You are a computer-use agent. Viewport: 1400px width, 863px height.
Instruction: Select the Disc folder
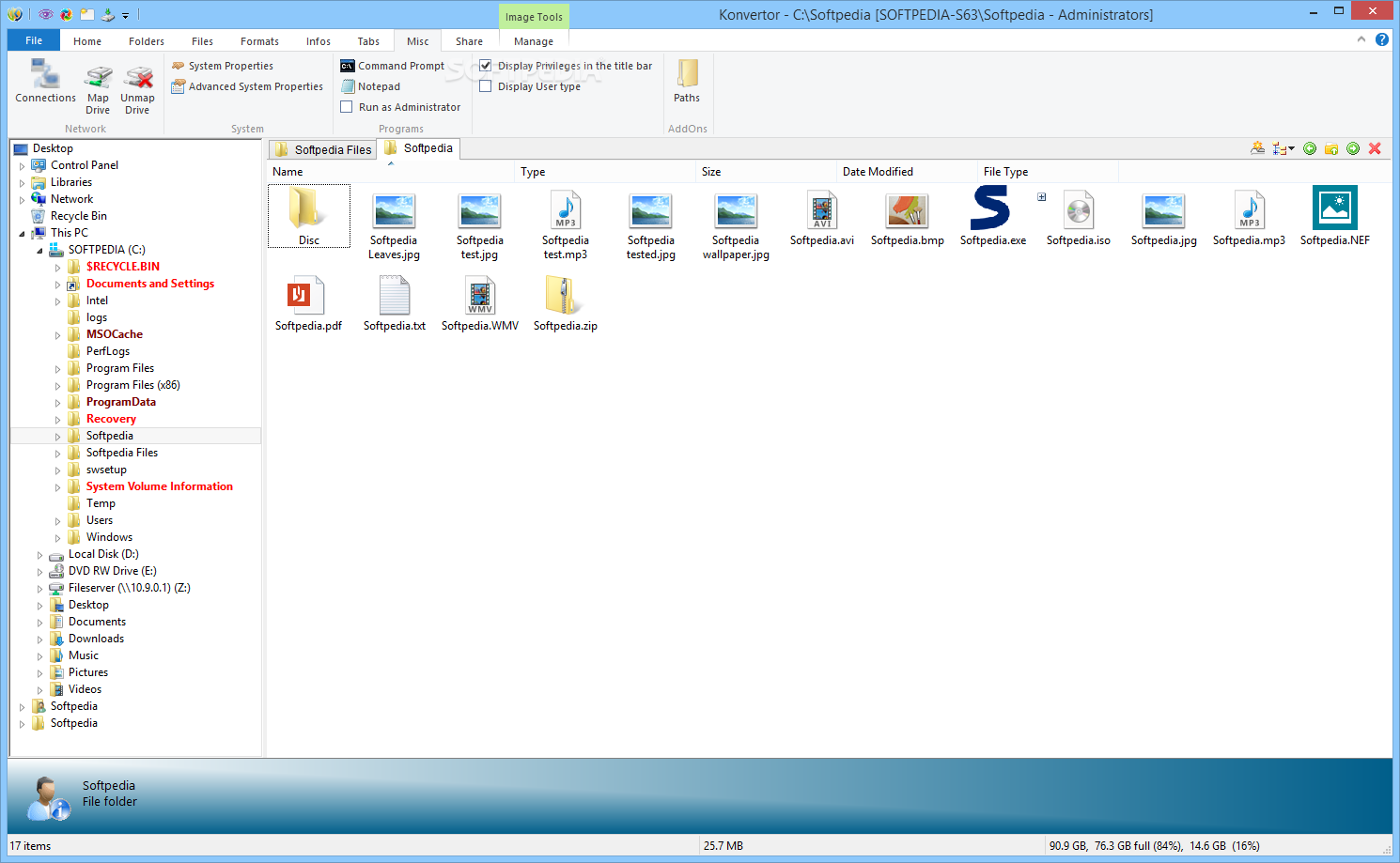(309, 216)
